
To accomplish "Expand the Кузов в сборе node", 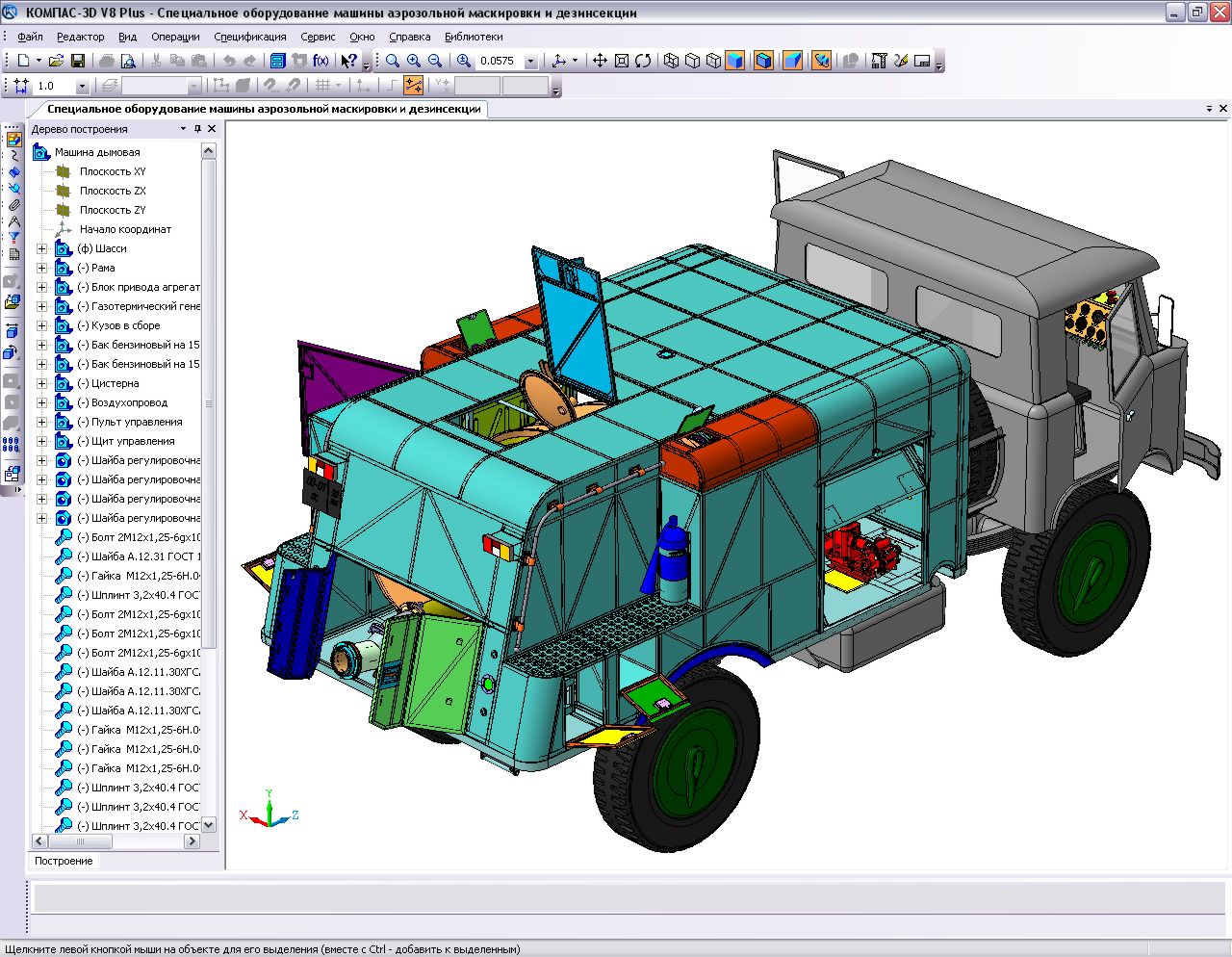I will click(x=41, y=325).
